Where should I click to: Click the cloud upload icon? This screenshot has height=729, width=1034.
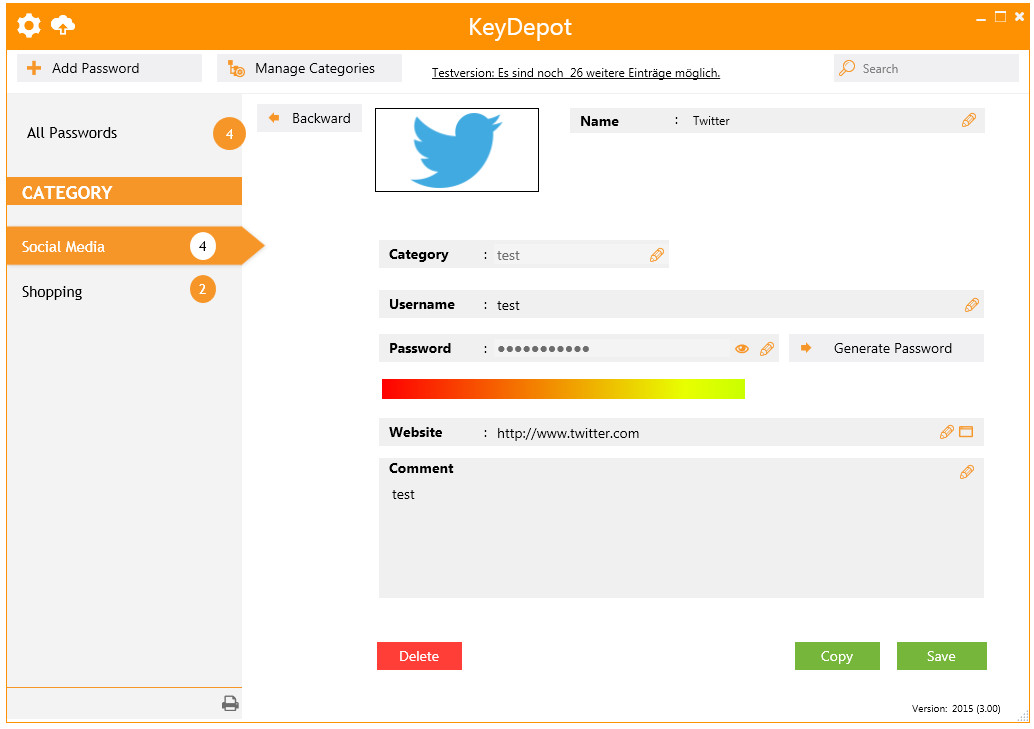tap(63, 26)
